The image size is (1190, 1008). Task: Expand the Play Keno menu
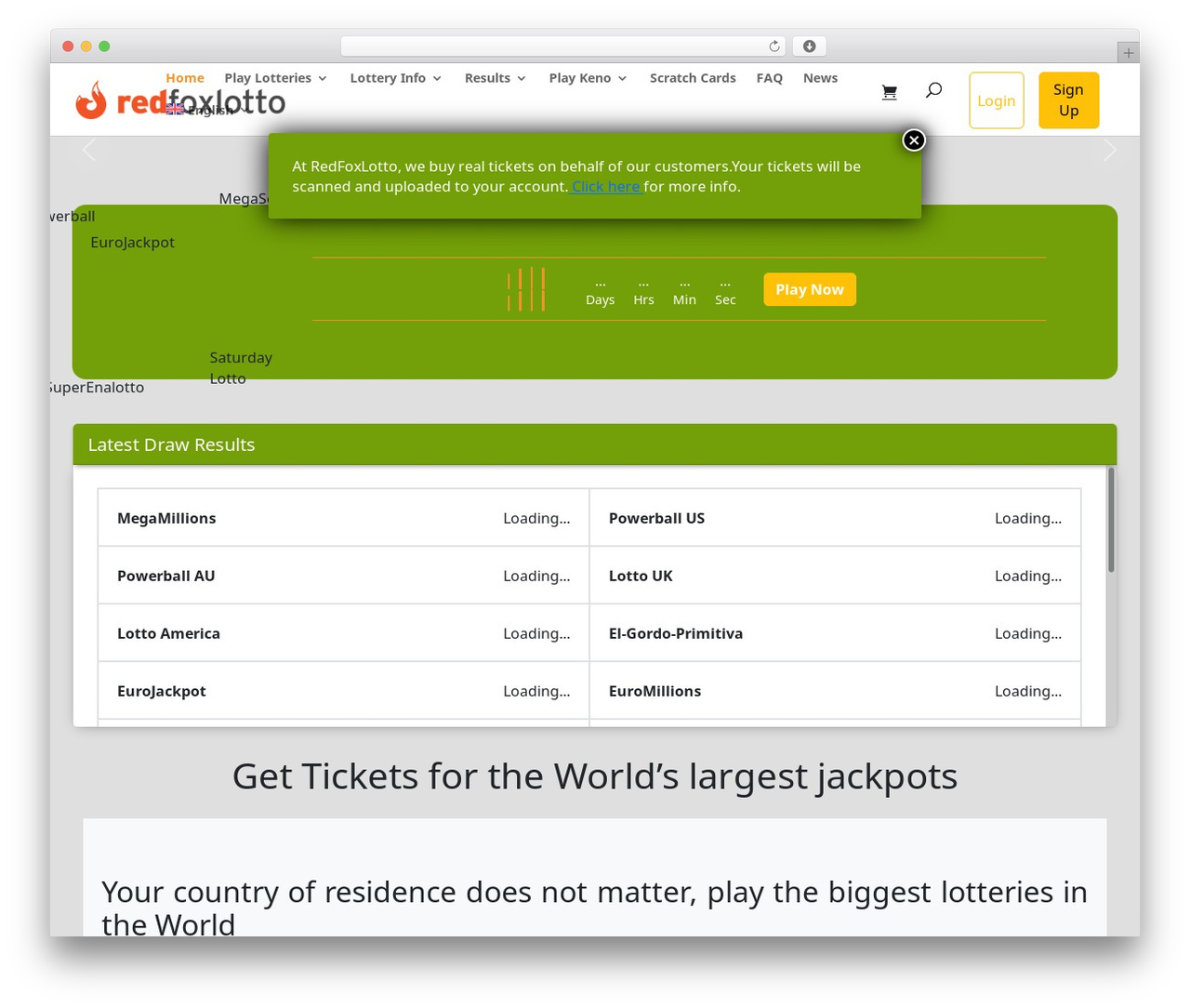588,78
